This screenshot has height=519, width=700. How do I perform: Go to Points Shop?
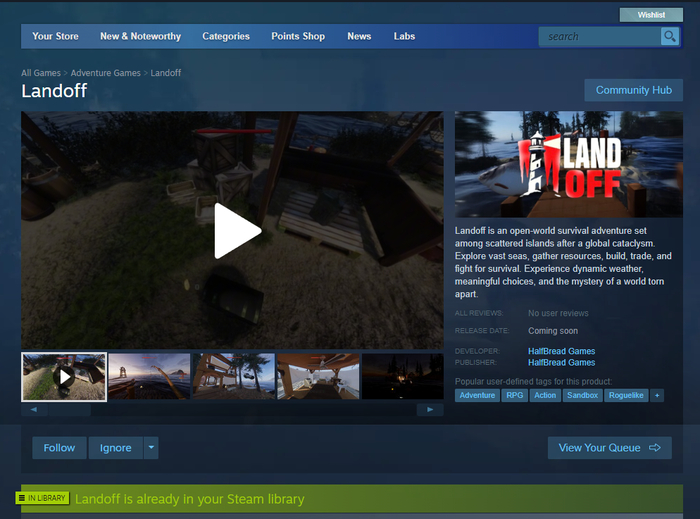(x=298, y=36)
